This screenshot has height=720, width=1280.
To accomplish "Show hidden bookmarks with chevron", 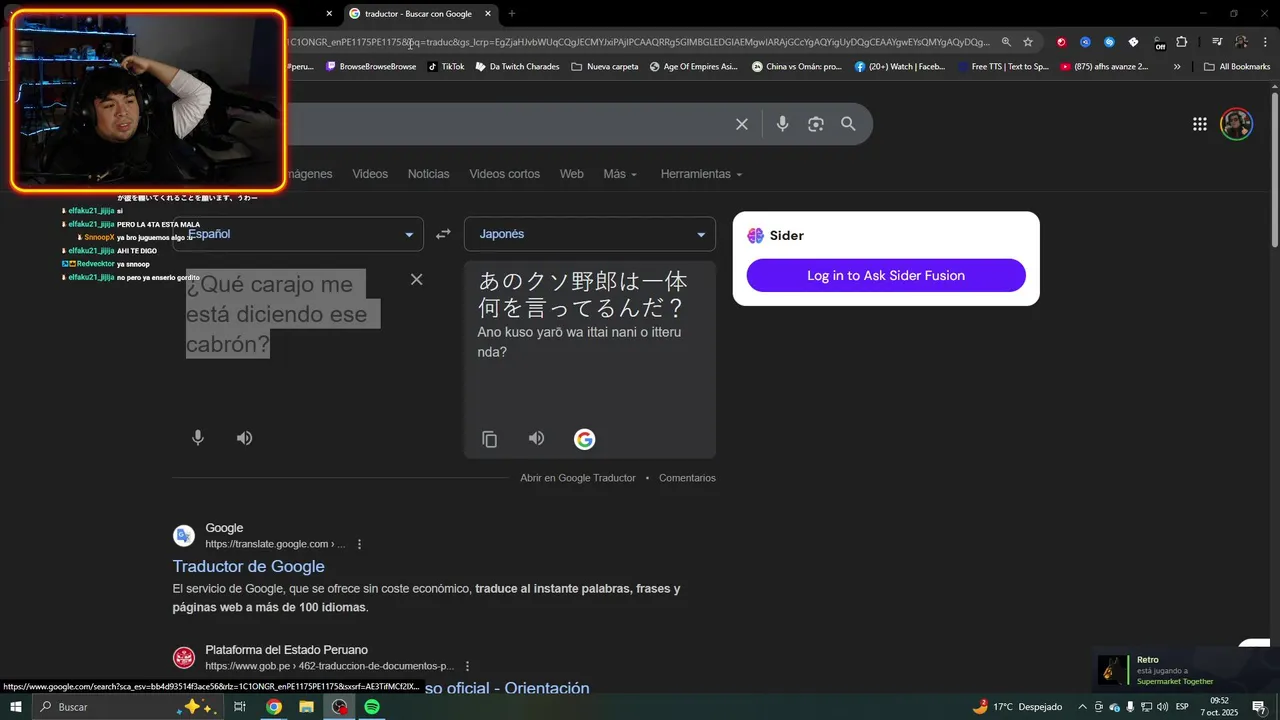I will (x=1177, y=67).
